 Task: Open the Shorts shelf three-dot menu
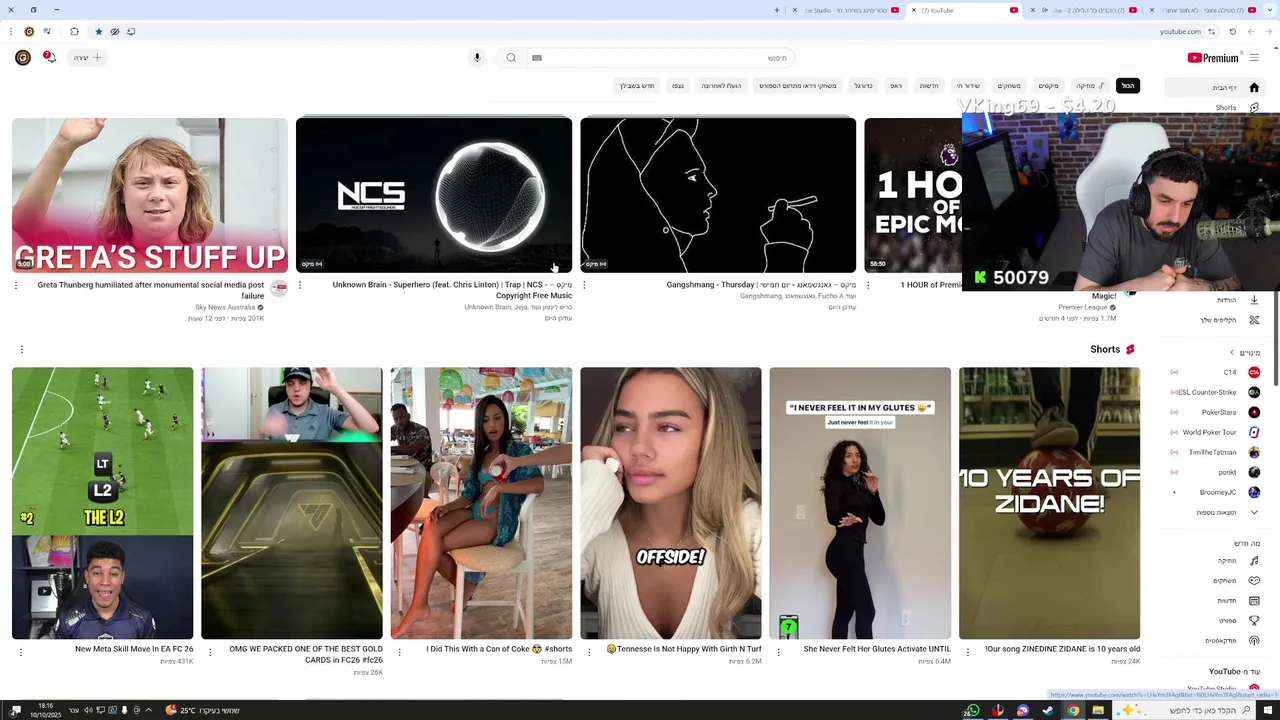(x=21, y=349)
